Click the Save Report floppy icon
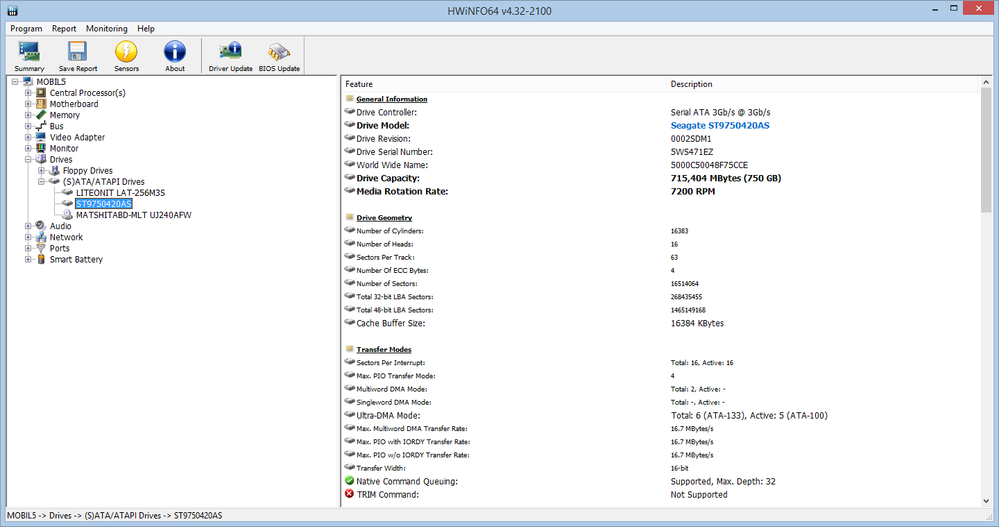The width and height of the screenshot is (999, 527). coord(78,52)
